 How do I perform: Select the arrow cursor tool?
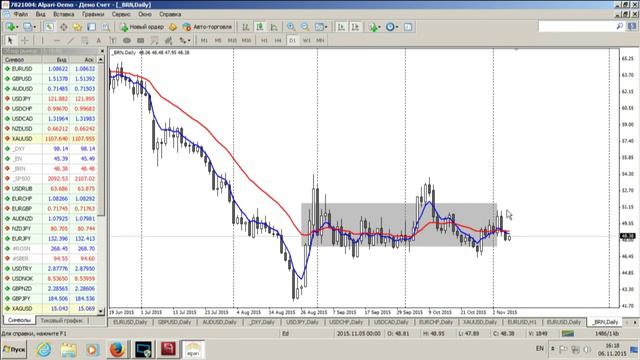point(10,40)
